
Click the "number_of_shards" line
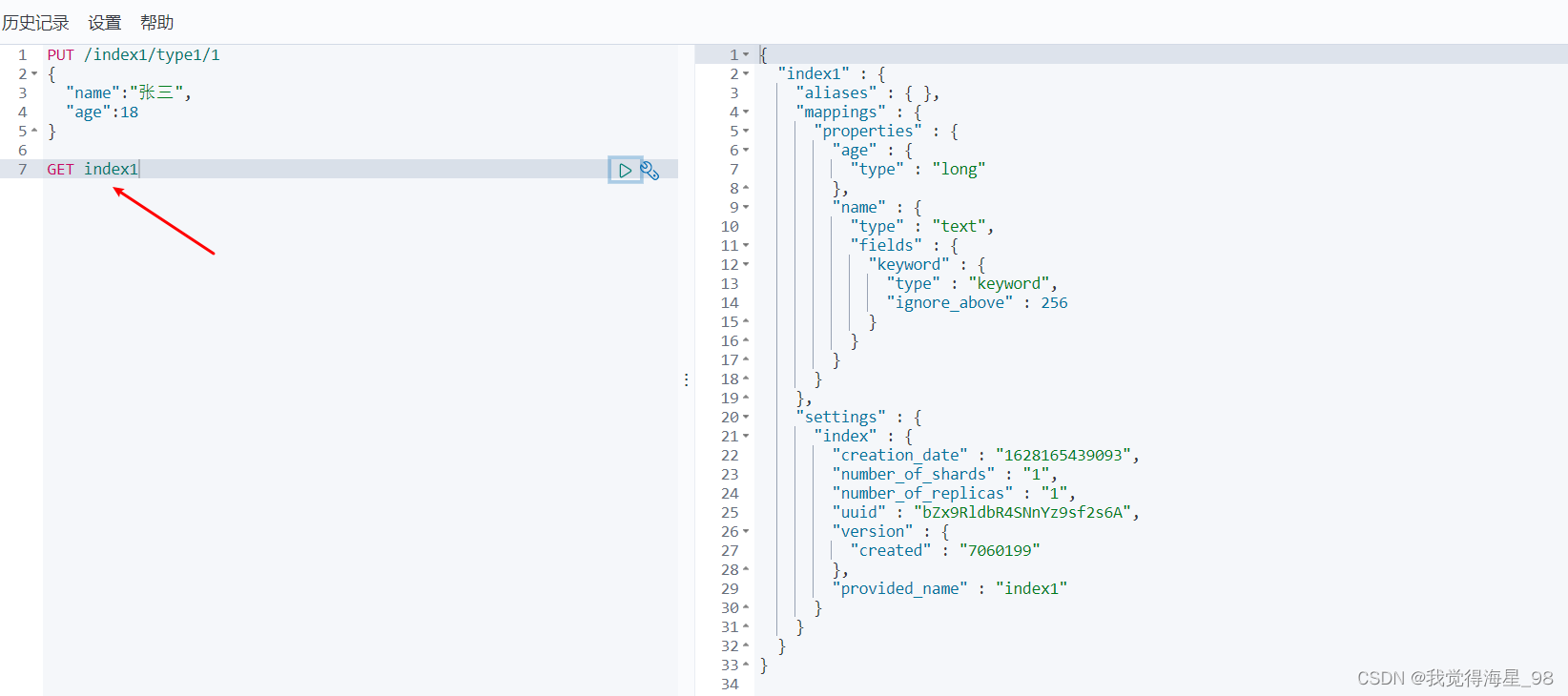944,474
